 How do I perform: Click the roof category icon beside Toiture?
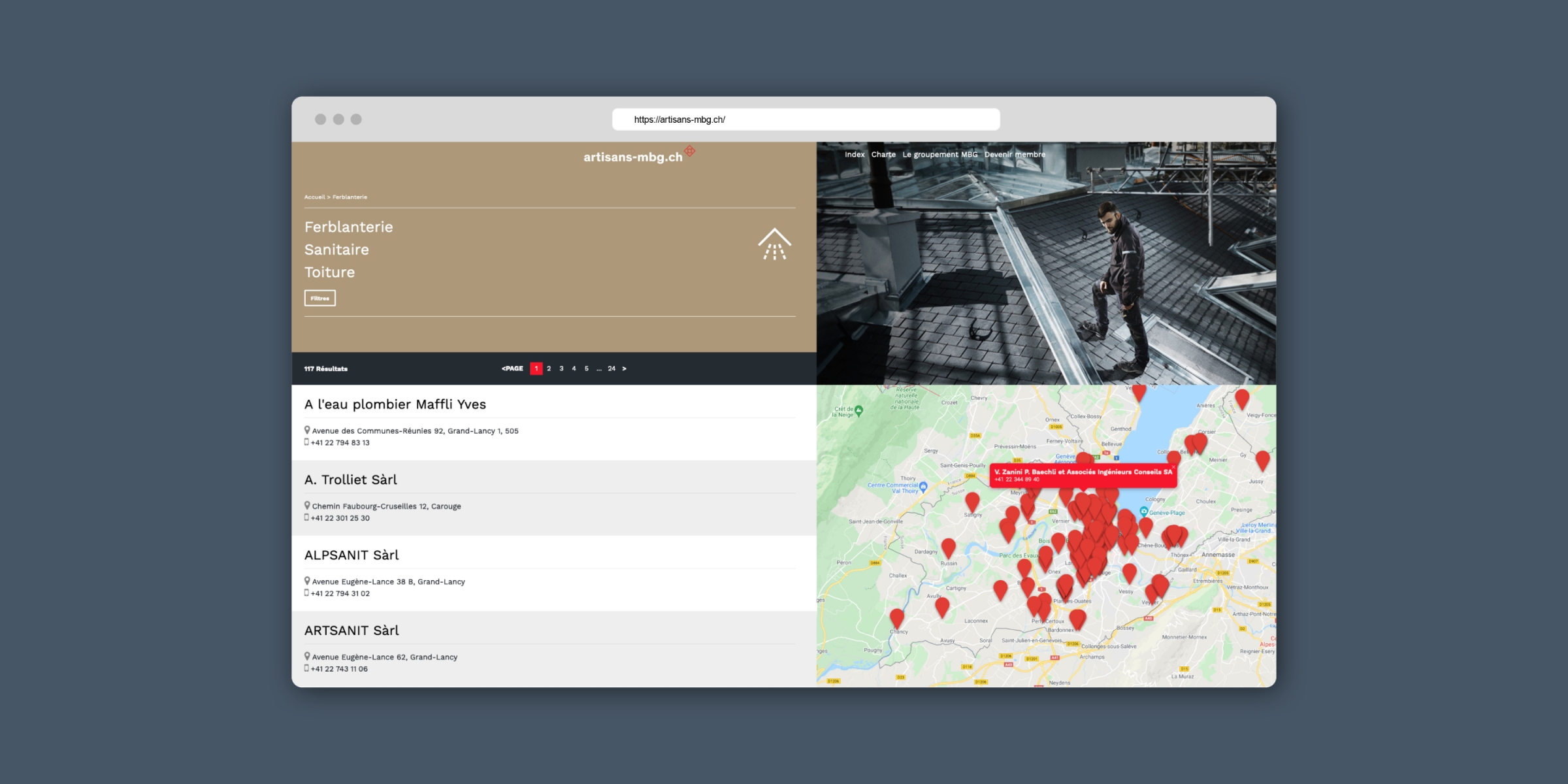coord(774,245)
